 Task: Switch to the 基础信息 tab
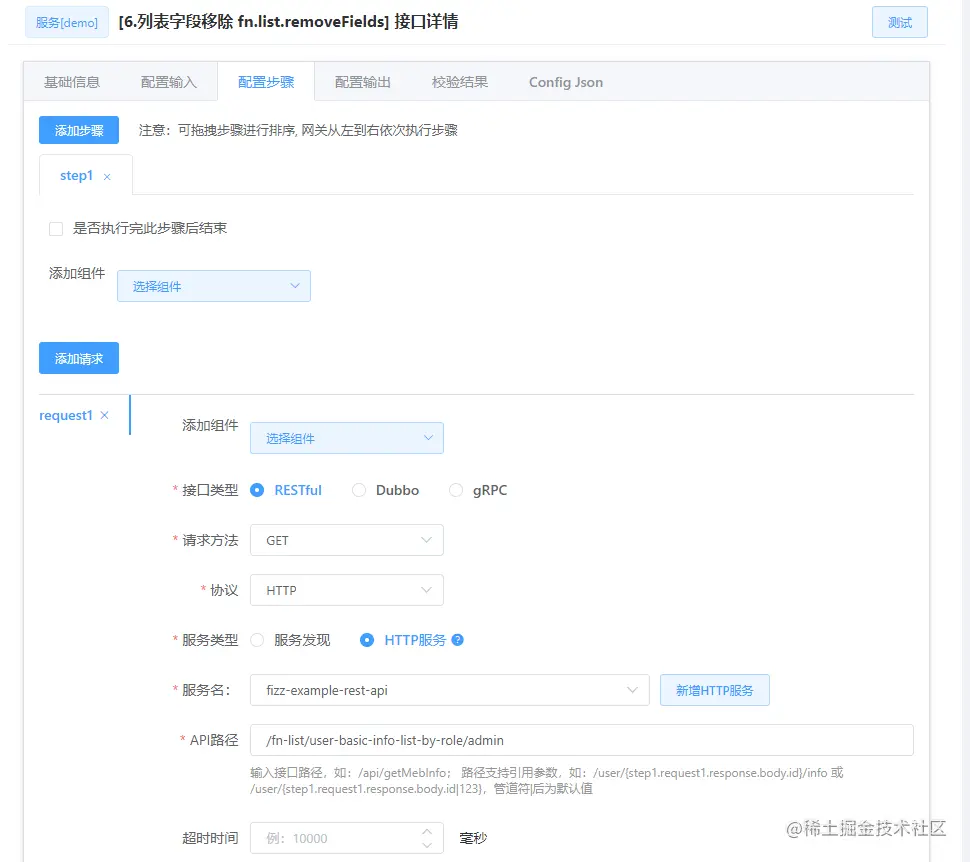[x=72, y=82]
